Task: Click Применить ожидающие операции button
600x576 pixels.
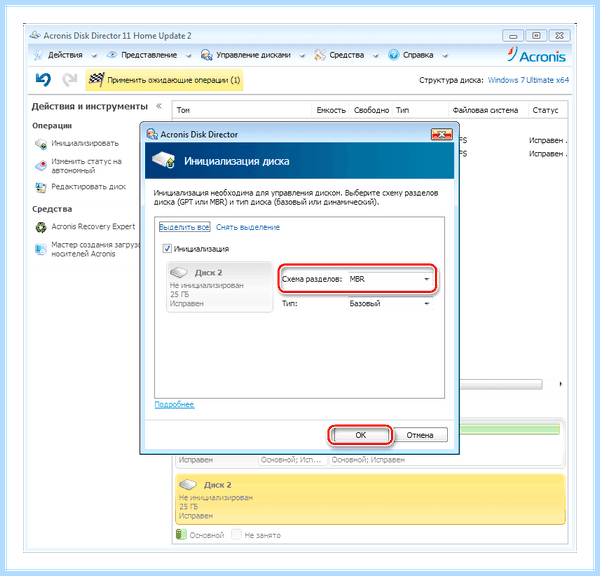Action: (x=165, y=80)
